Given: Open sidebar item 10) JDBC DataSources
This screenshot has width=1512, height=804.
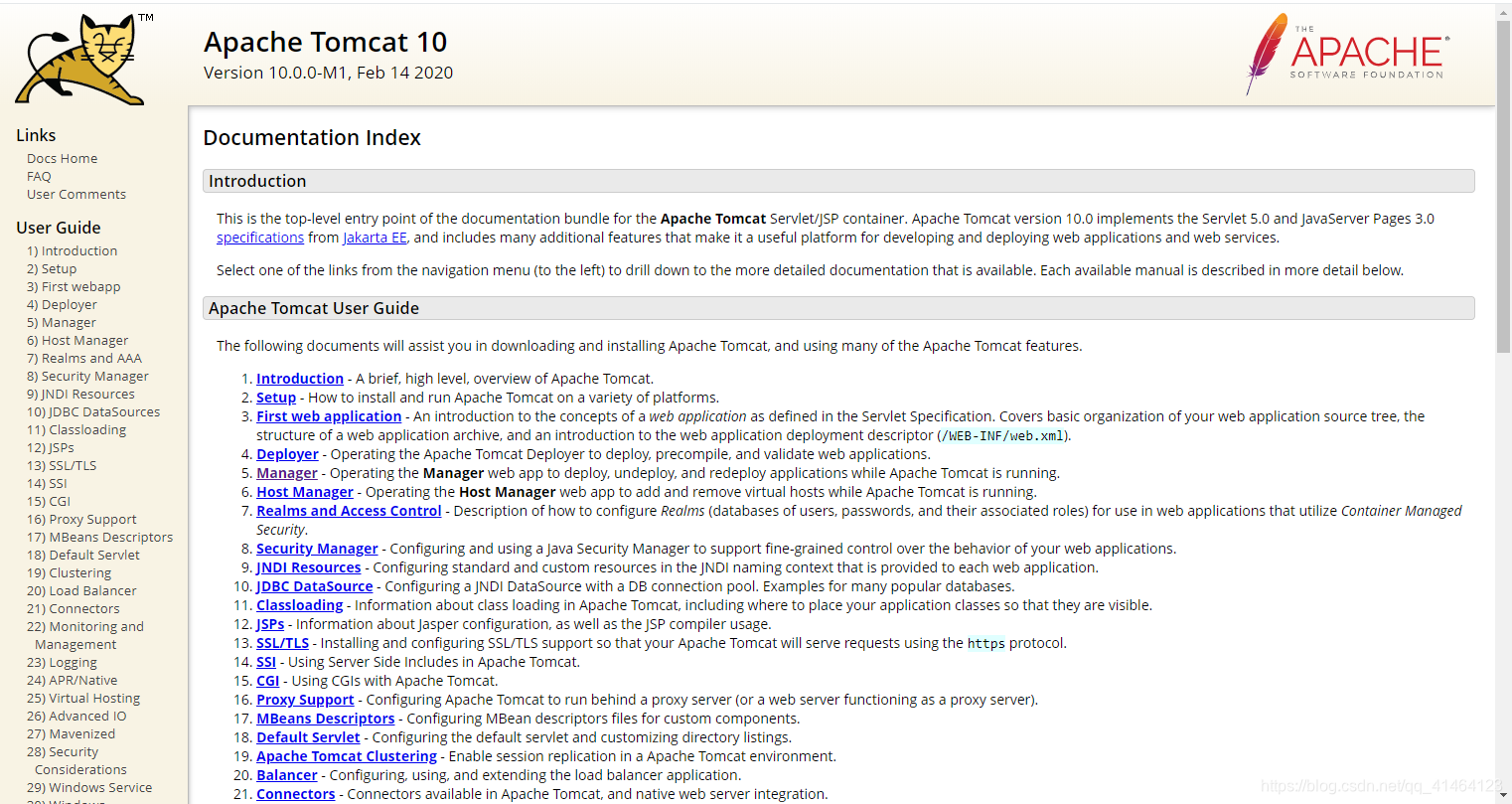Looking at the screenshot, I should coord(93,411).
